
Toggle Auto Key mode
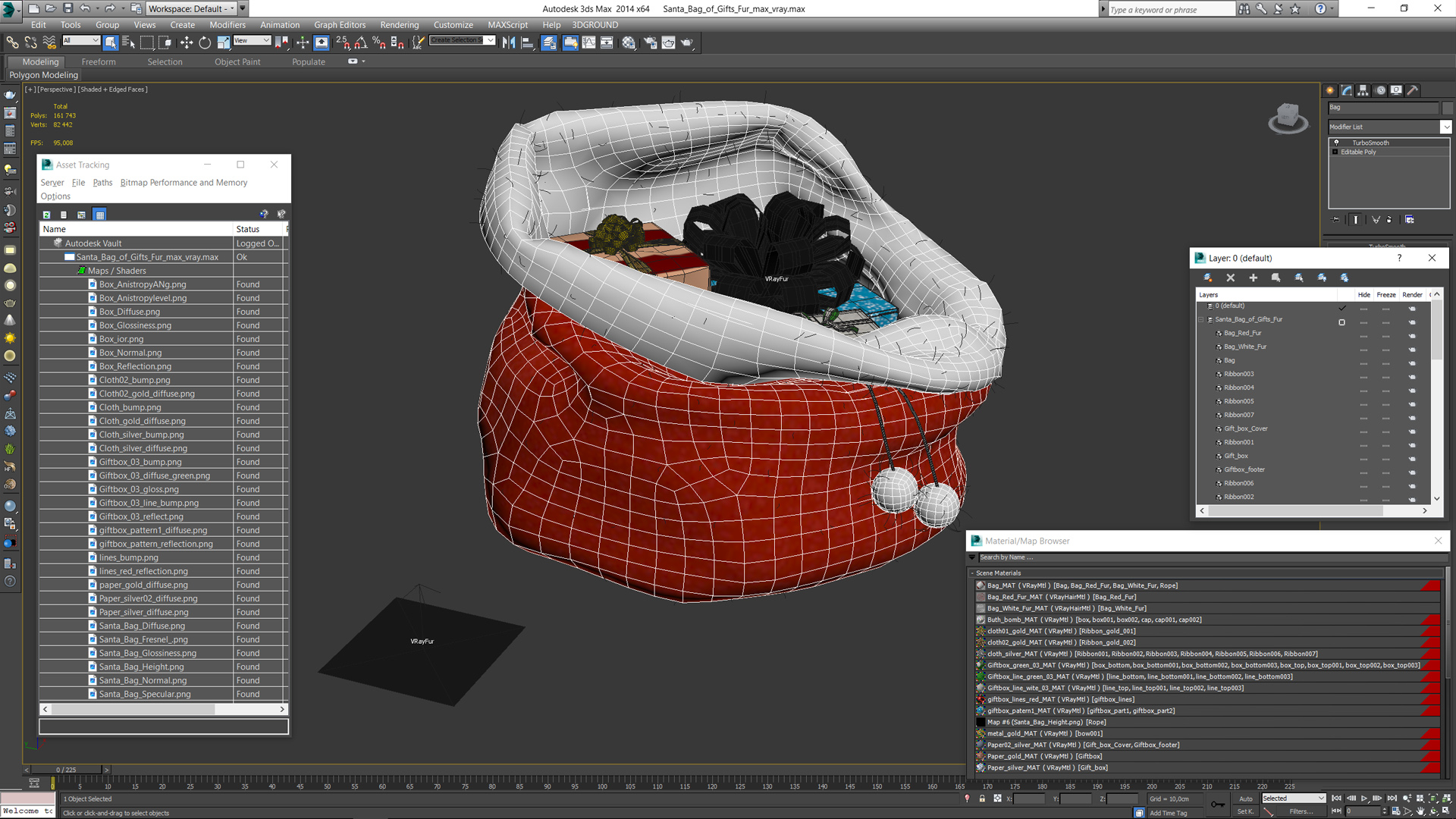(x=1246, y=799)
